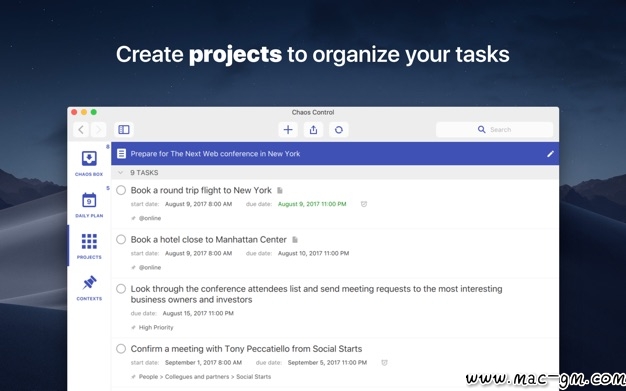Image resolution: width=626 pixels, height=391 pixels.
Task: Open the Chaos Box section
Action: (x=89, y=163)
